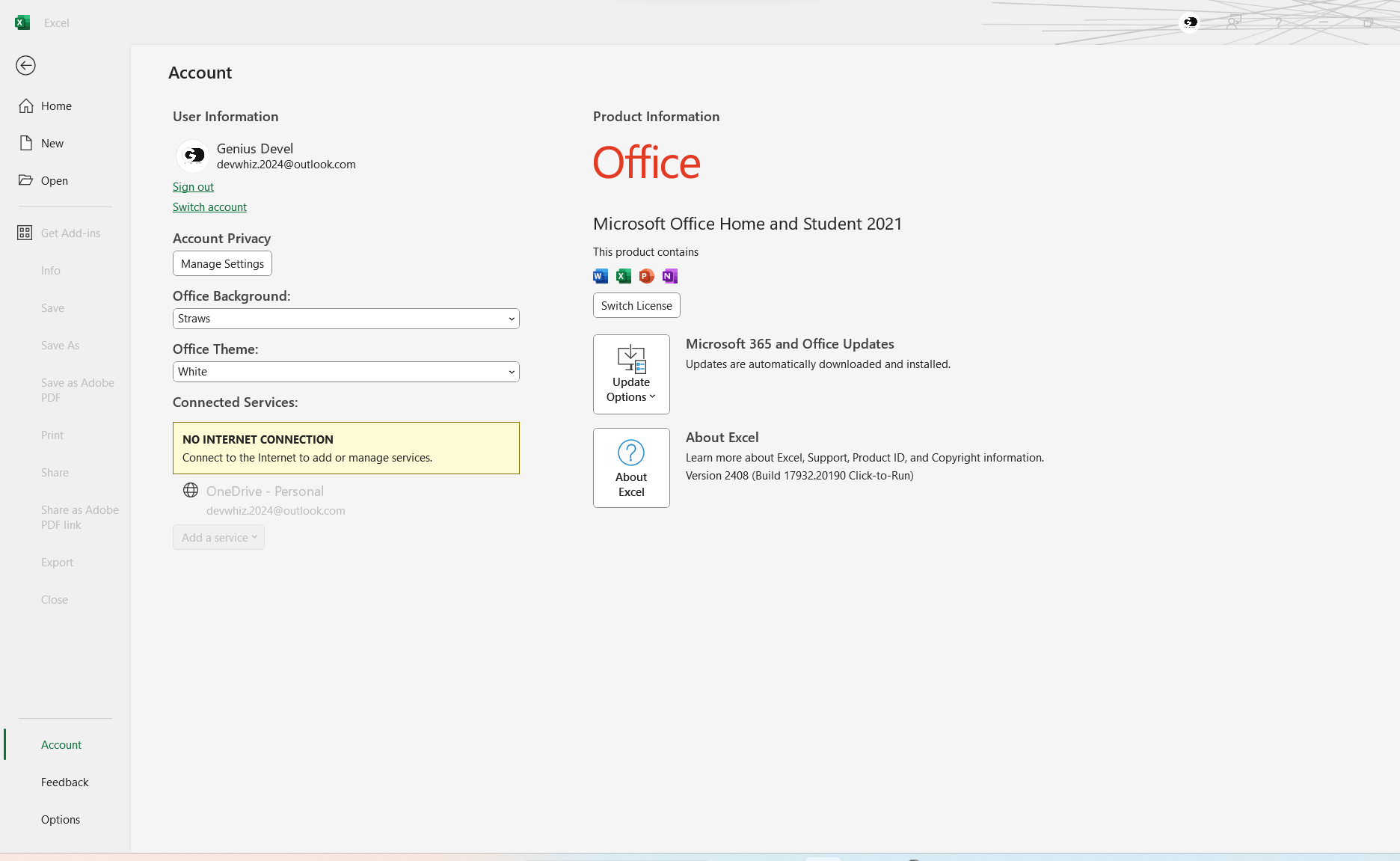Click the Sign out link
1400x861 pixels.
pyautogui.click(x=193, y=187)
